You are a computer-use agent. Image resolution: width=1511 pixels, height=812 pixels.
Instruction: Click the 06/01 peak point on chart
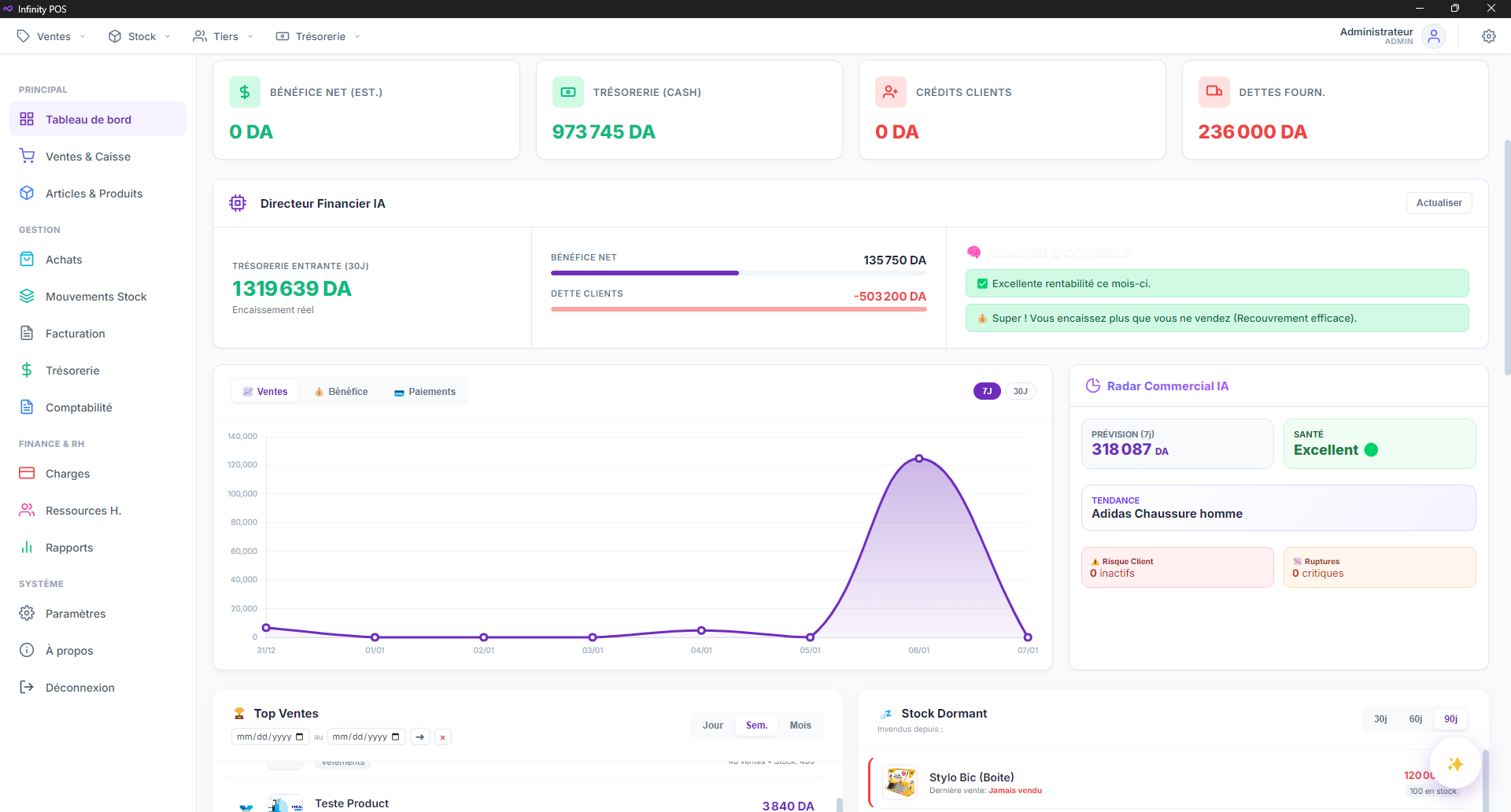(x=918, y=458)
